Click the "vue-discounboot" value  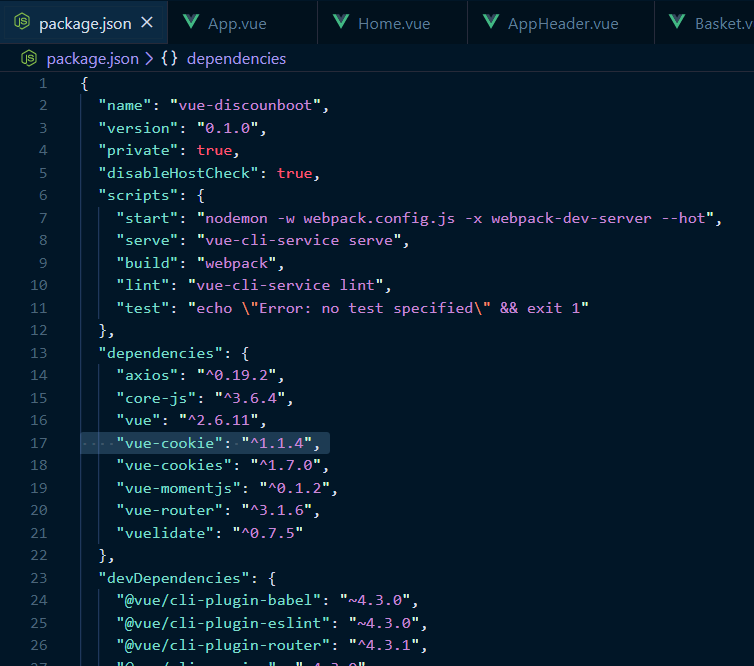[245, 105]
